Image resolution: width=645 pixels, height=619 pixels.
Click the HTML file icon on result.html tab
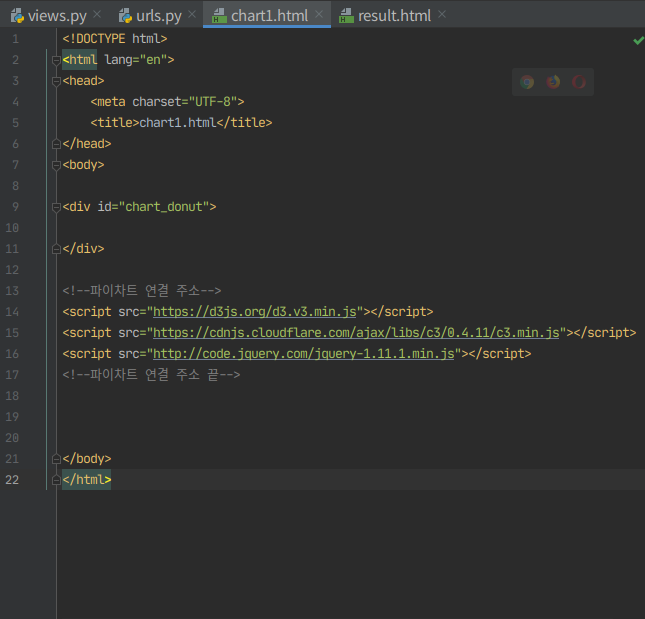(x=346, y=16)
